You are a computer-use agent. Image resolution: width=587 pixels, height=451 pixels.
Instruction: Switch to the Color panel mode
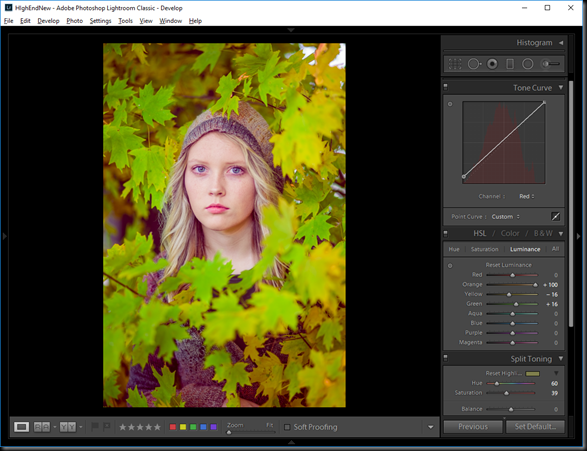pos(510,234)
